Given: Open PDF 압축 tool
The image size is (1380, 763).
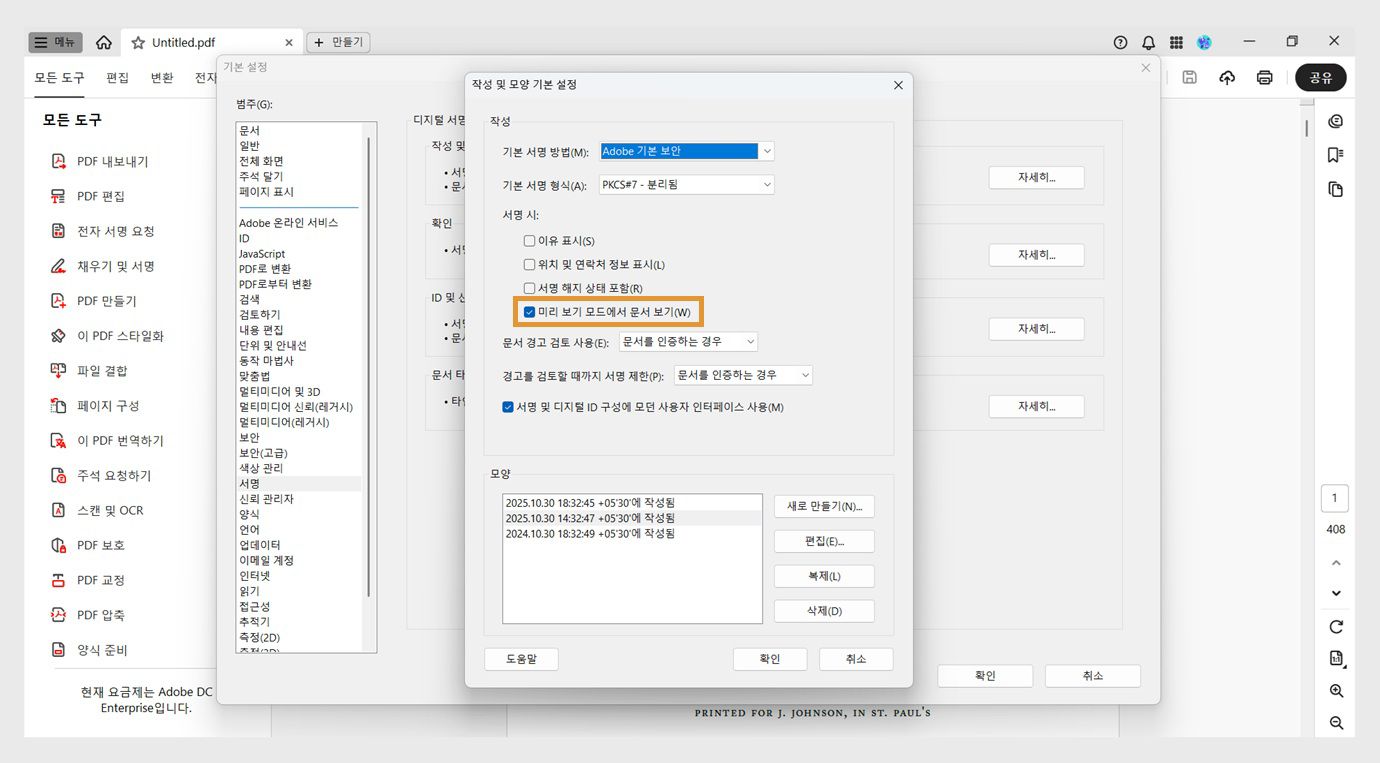Looking at the screenshot, I should [88, 615].
